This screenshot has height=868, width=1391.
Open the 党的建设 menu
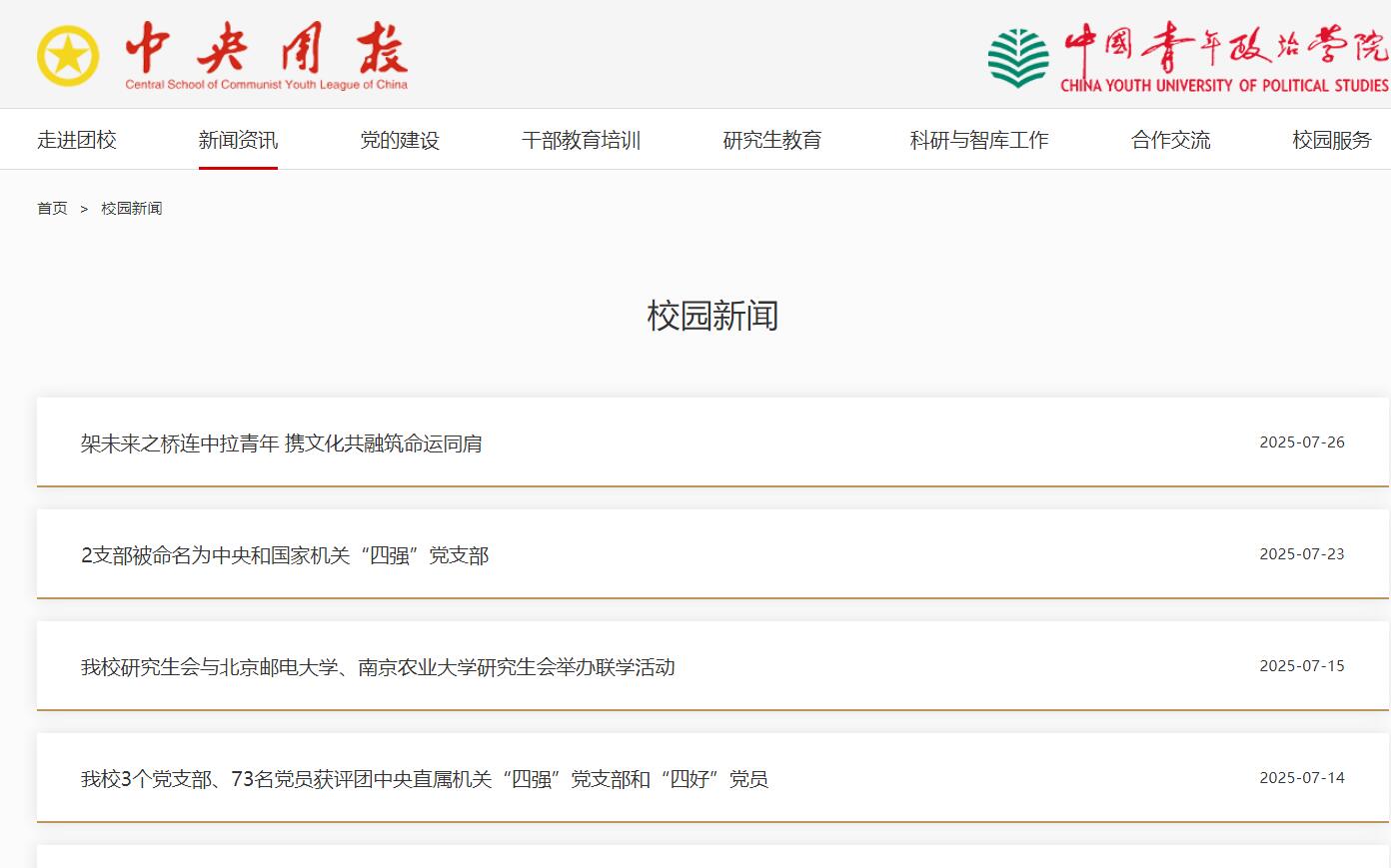tap(400, 140)
